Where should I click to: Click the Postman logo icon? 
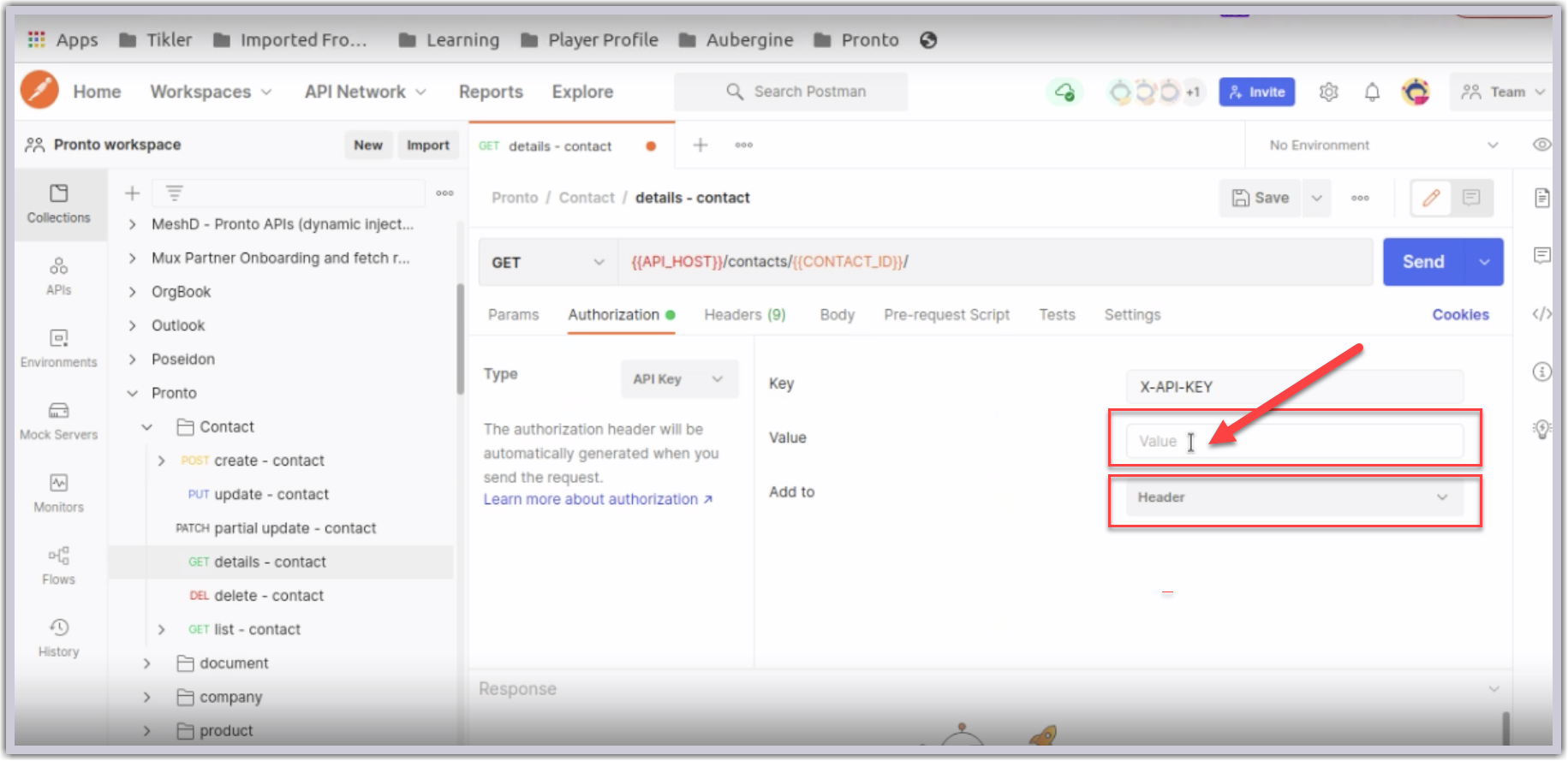coord(39,90)
